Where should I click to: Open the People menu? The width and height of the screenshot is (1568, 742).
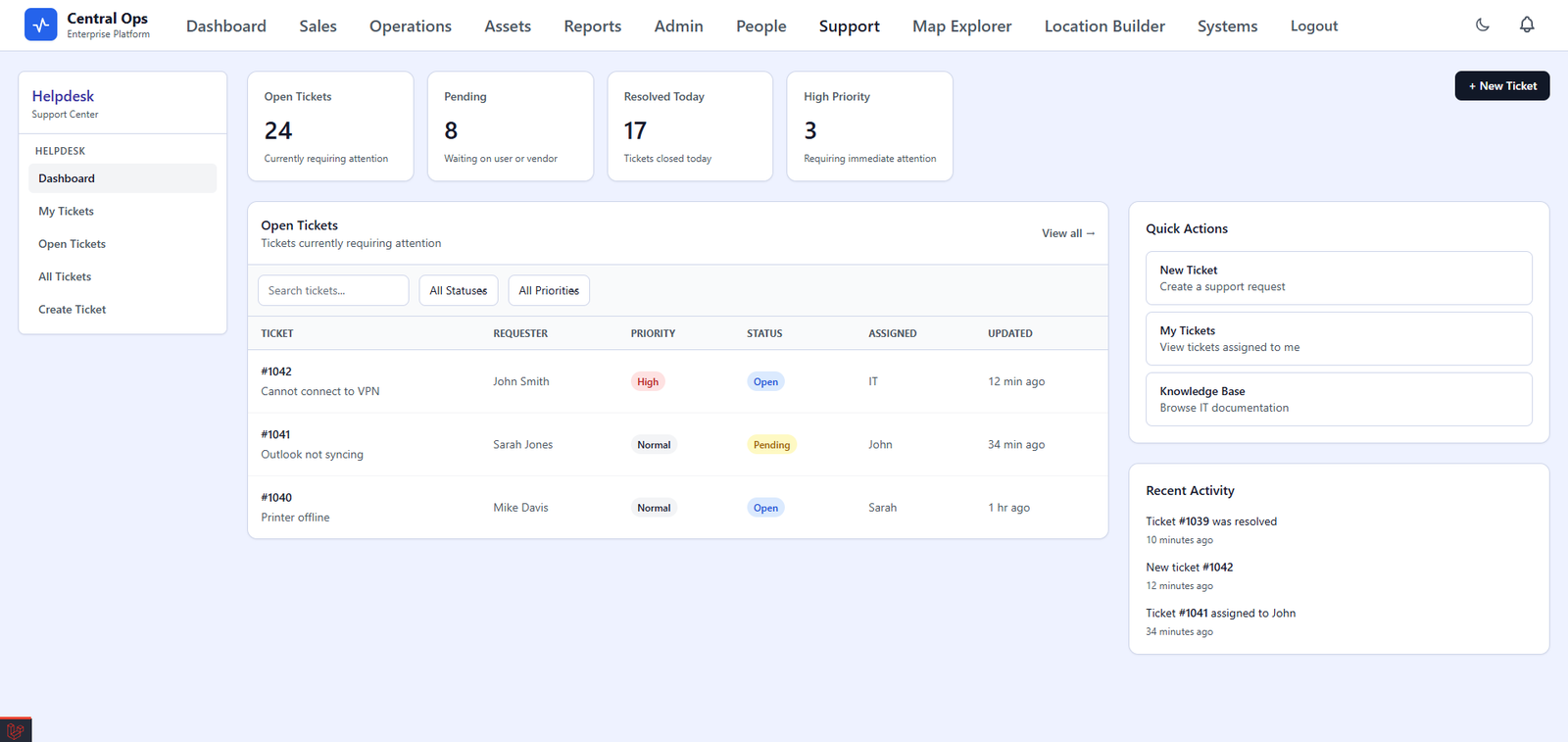[x=761, y=26]
